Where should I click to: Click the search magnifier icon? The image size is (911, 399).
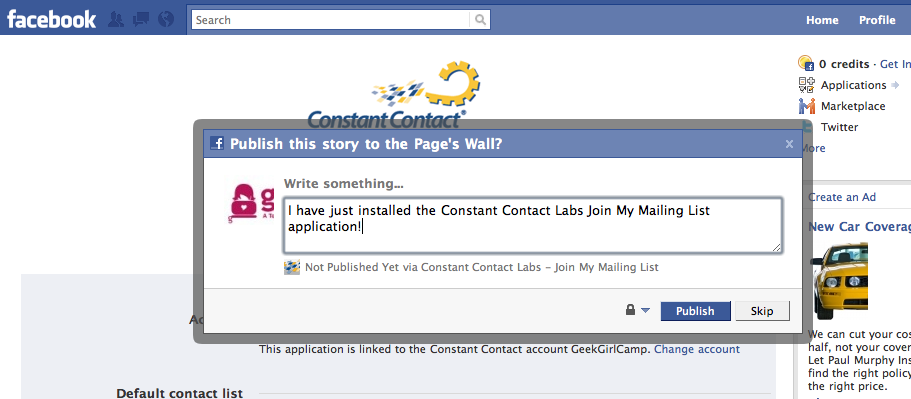pyautogui.click(x=480, y=20)
